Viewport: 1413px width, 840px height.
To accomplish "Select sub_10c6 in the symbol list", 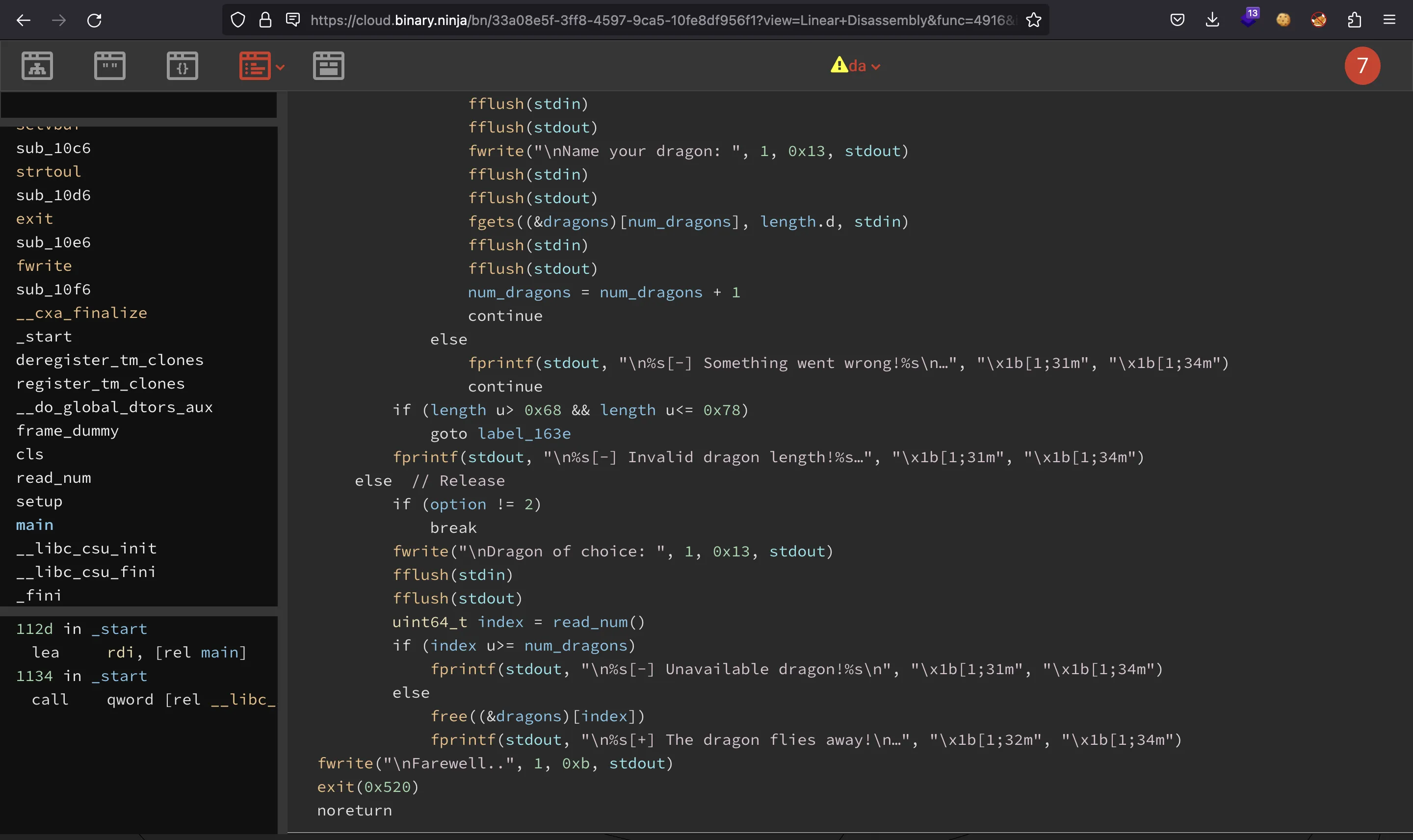I will pos(53,148).
